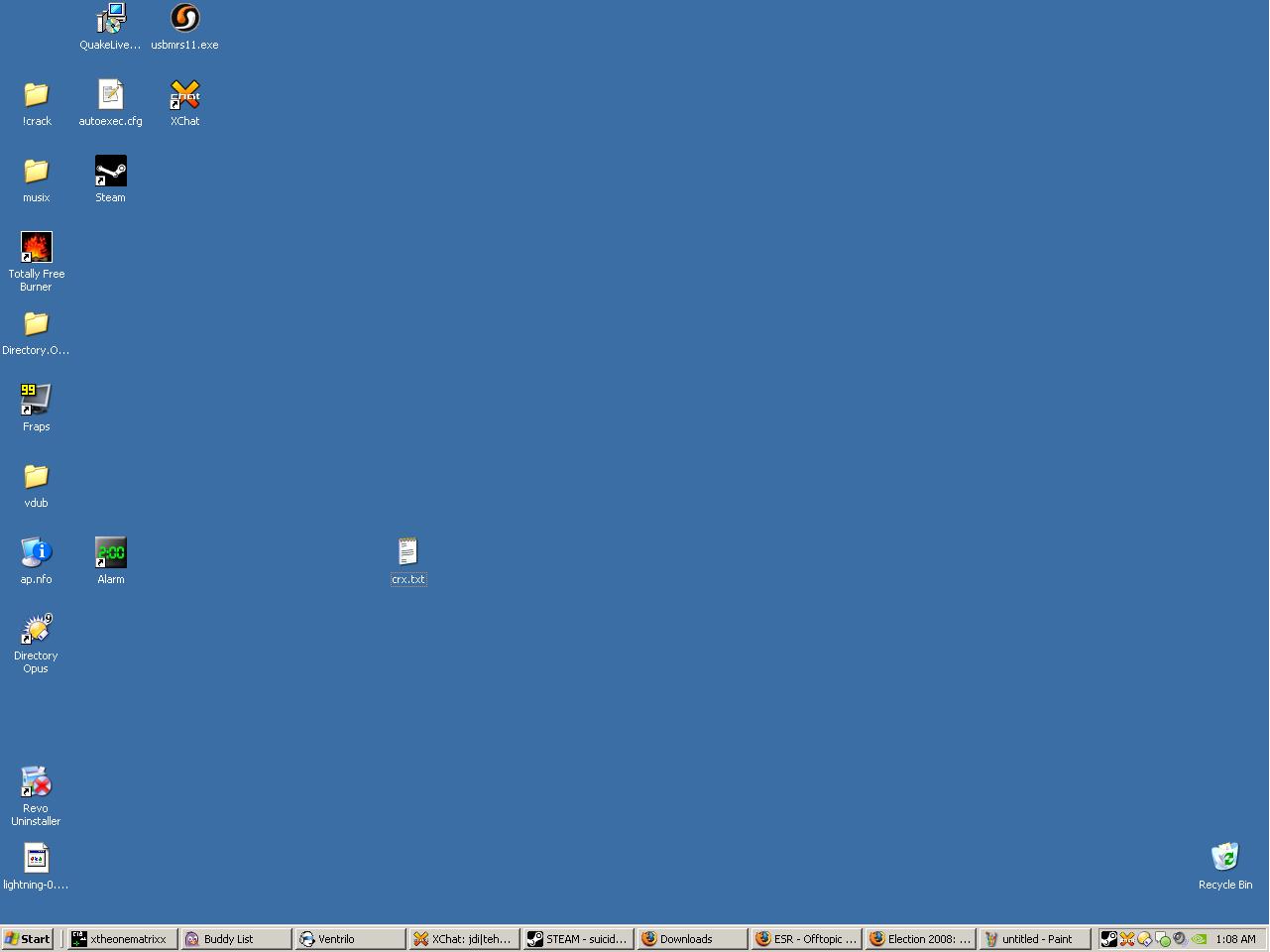The width and height of the screenshot is (1270, 952).
Task: Switch to Ventrilo in the taskbar
Action: [x=350, y=939]
